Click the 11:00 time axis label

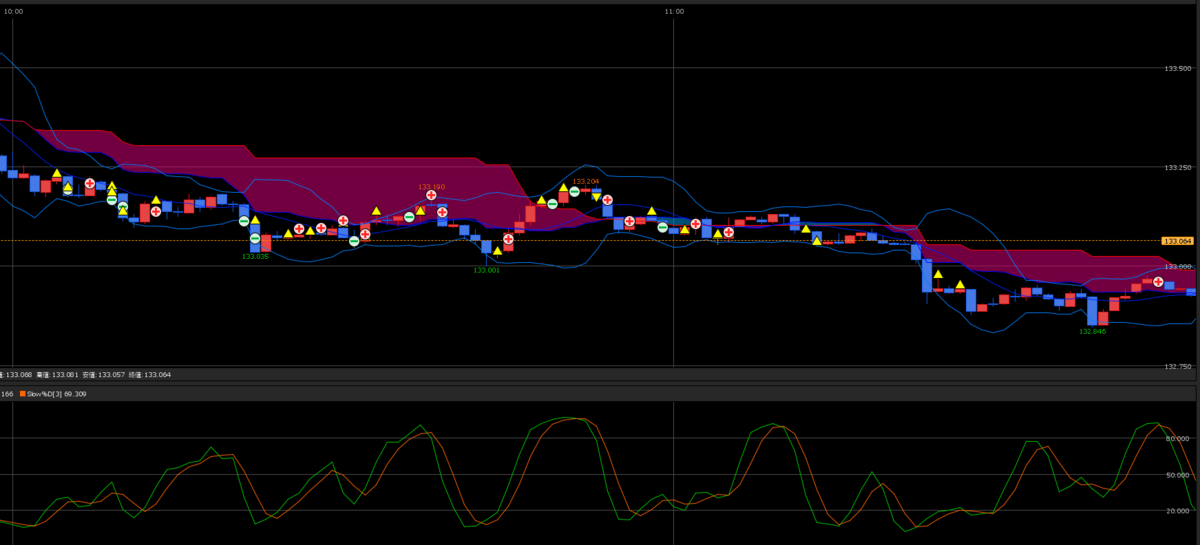674,11
